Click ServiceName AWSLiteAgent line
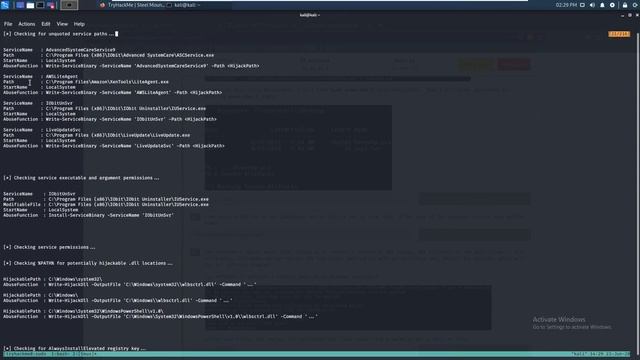 pos(40,76)
